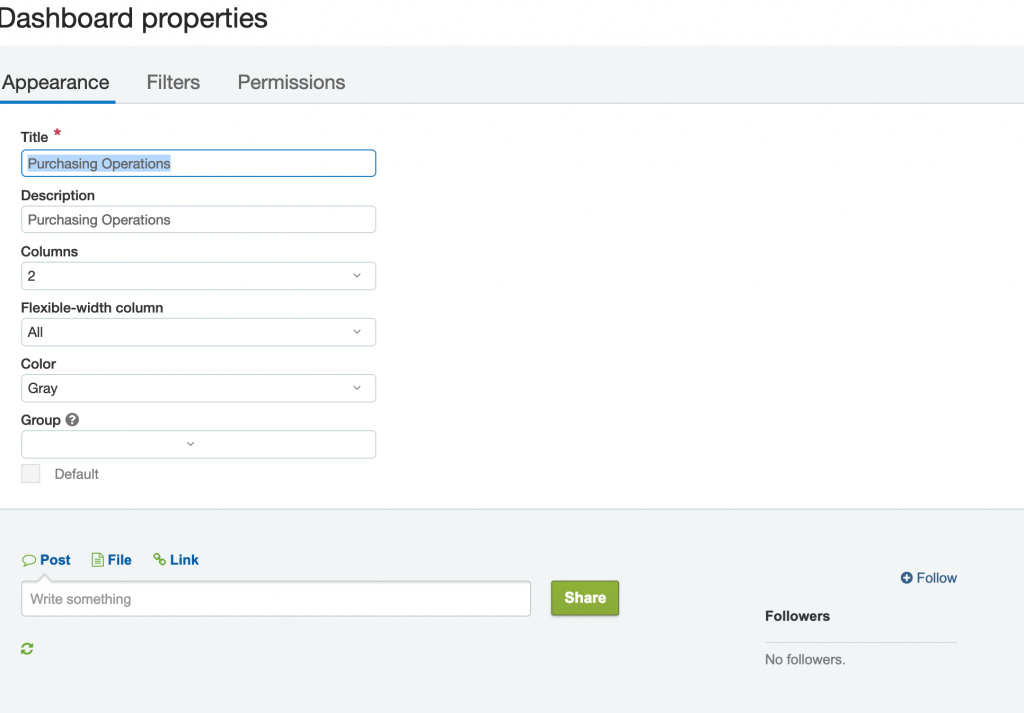
Task: Click into the Description field
Action: (198, 220)
